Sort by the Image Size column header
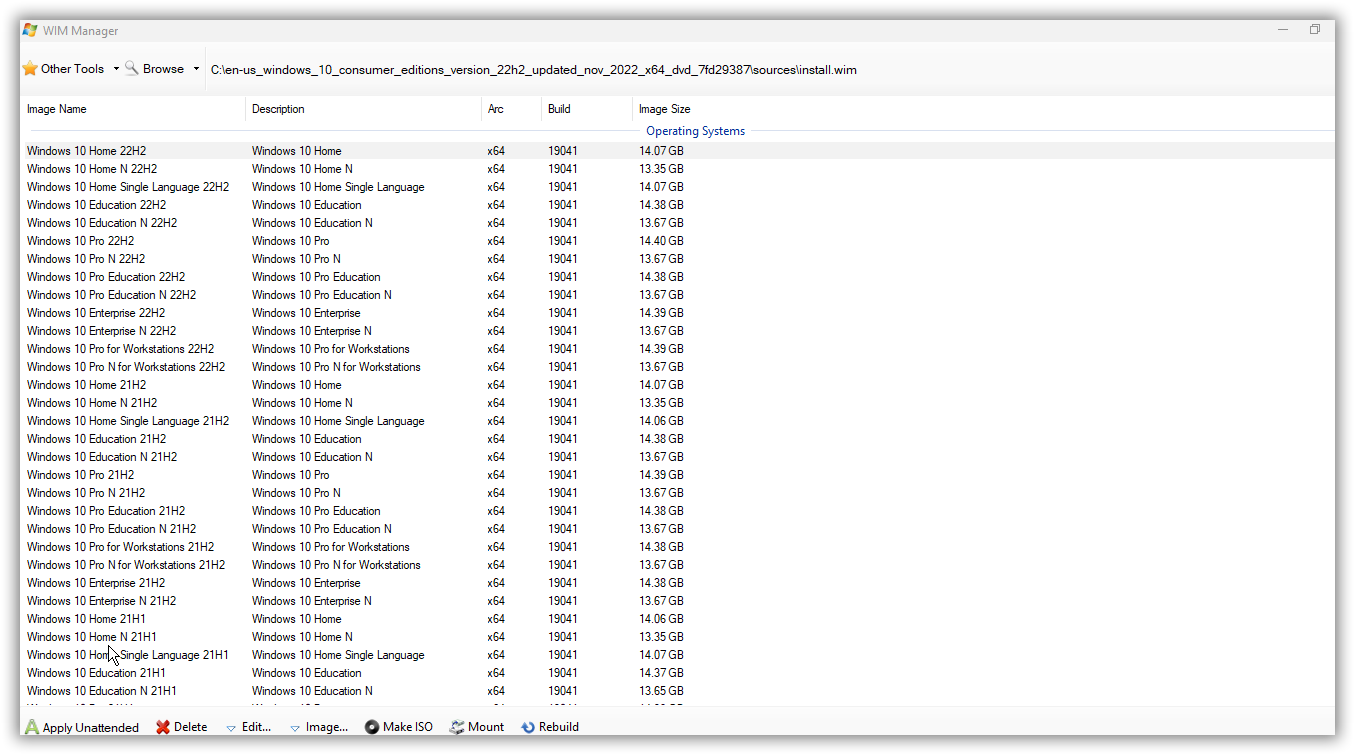The height and width of the screenshot is (755, 1355). (x=665, y=109)
